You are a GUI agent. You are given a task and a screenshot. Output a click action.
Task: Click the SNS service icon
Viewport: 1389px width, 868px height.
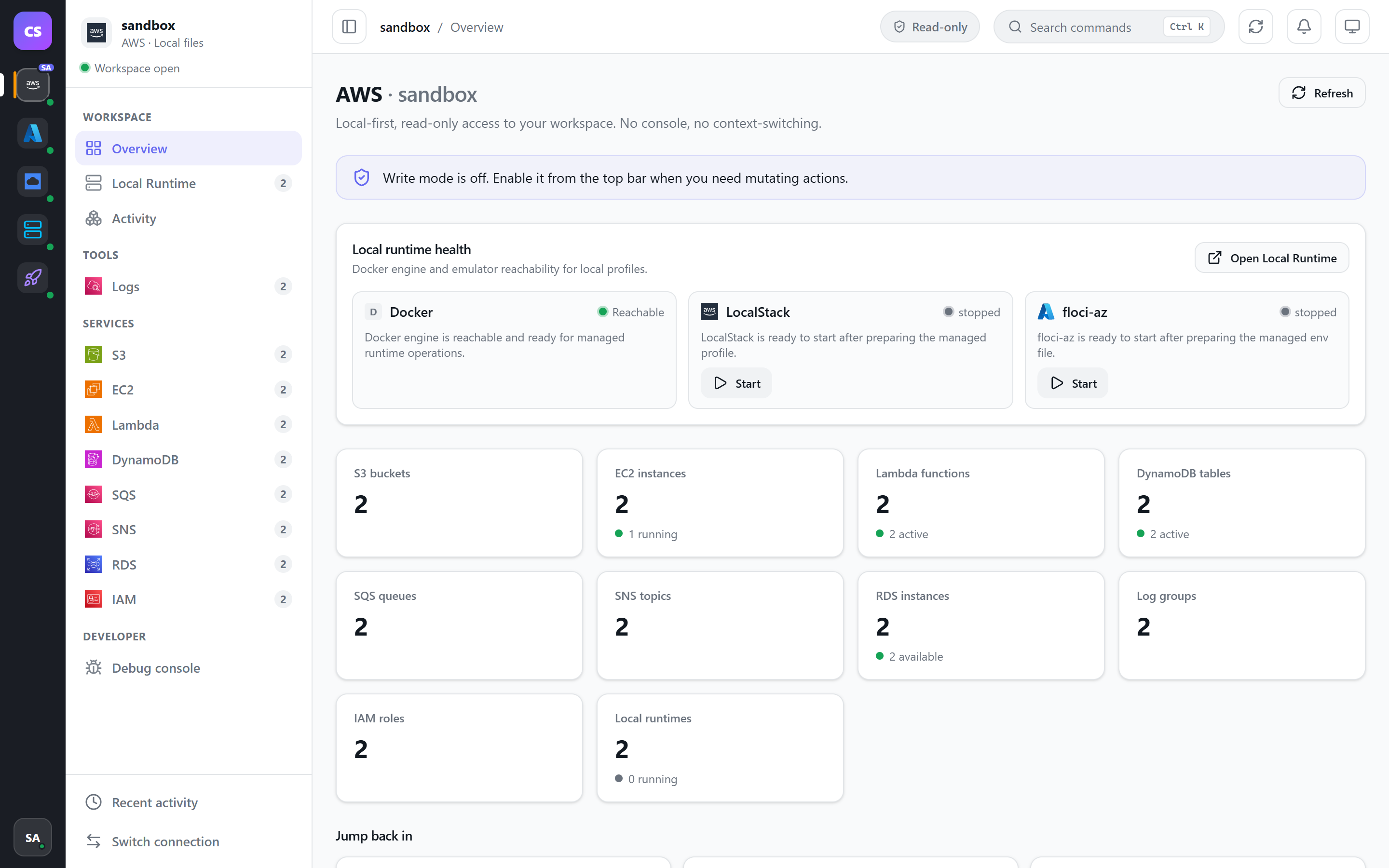(x=94, y=529)
